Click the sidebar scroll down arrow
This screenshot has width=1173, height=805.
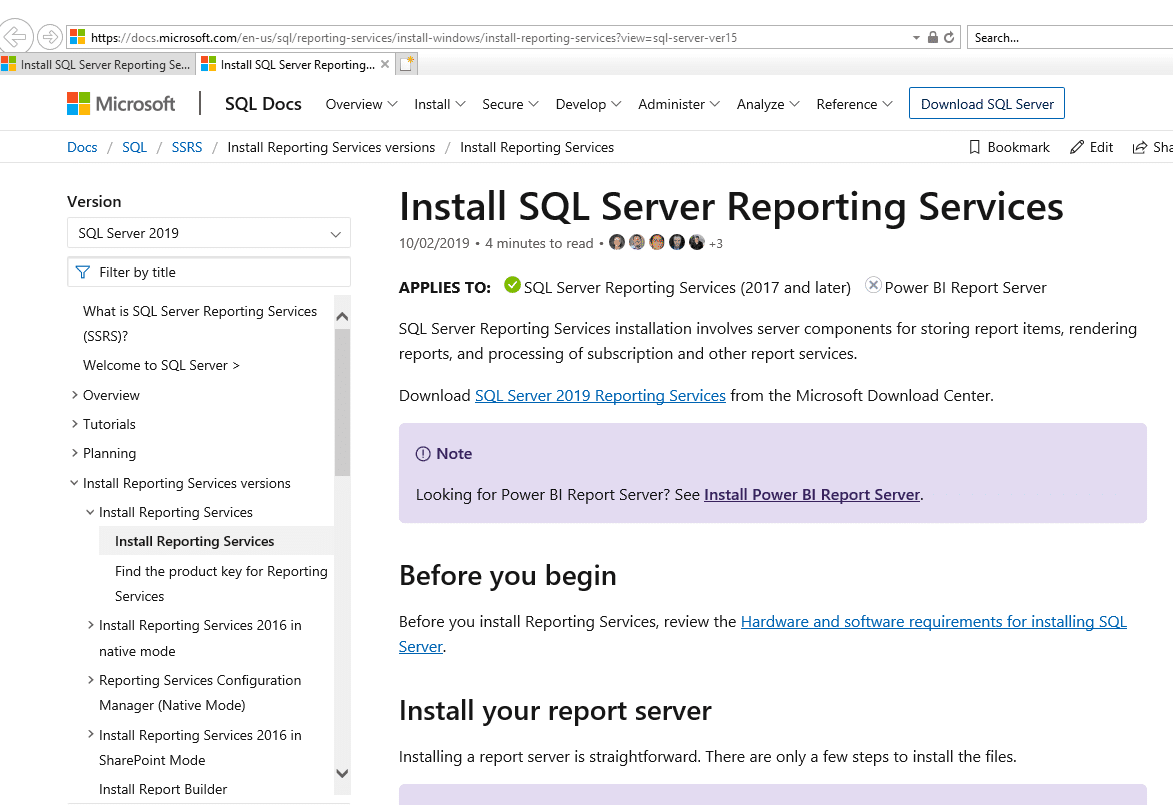tap(342, 773)
